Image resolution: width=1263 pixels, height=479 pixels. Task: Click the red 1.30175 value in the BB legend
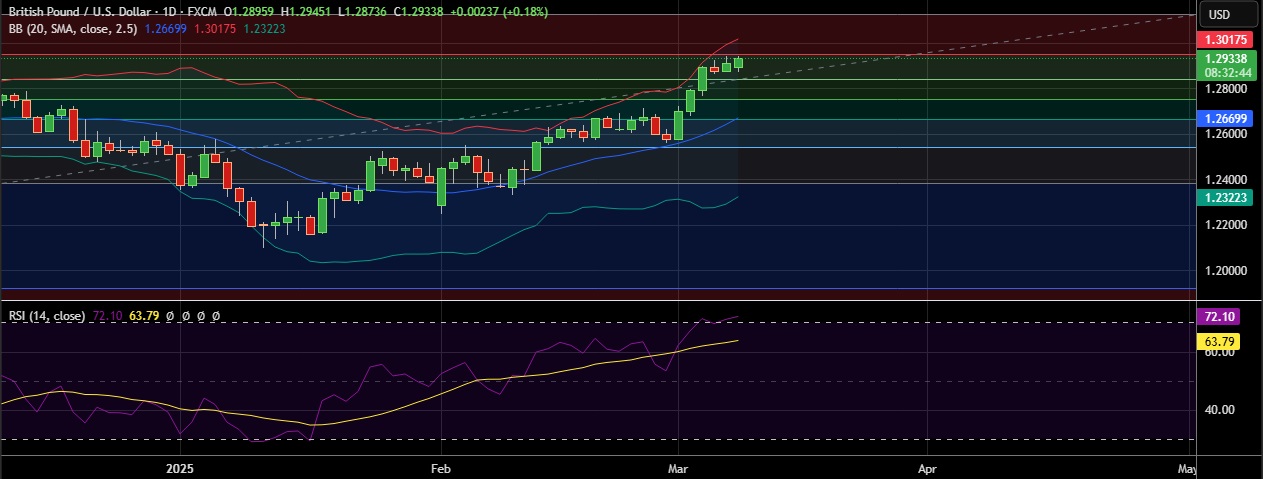[213, 29]
